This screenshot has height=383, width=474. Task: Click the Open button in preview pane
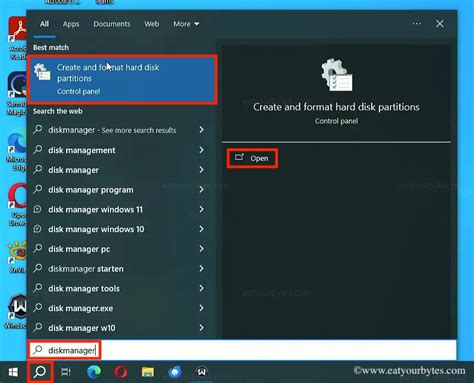(252, 158)
